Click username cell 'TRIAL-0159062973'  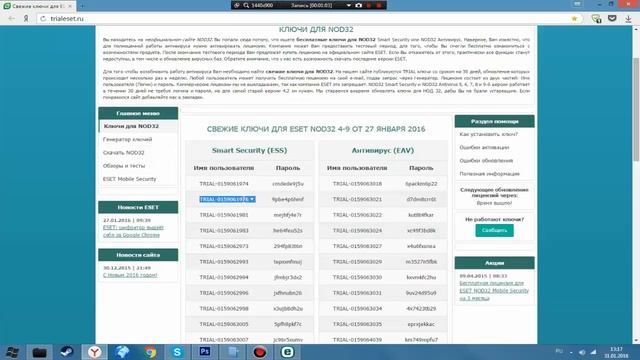pos(224,246)
